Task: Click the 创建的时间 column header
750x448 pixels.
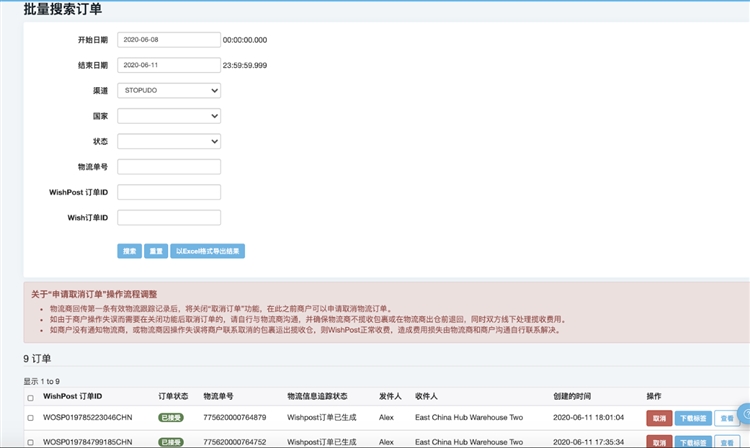Action: (x=572, y=396)
